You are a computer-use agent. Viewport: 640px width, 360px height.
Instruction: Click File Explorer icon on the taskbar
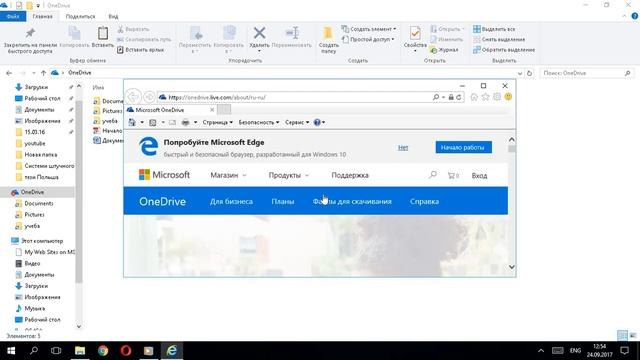point(80,351)
